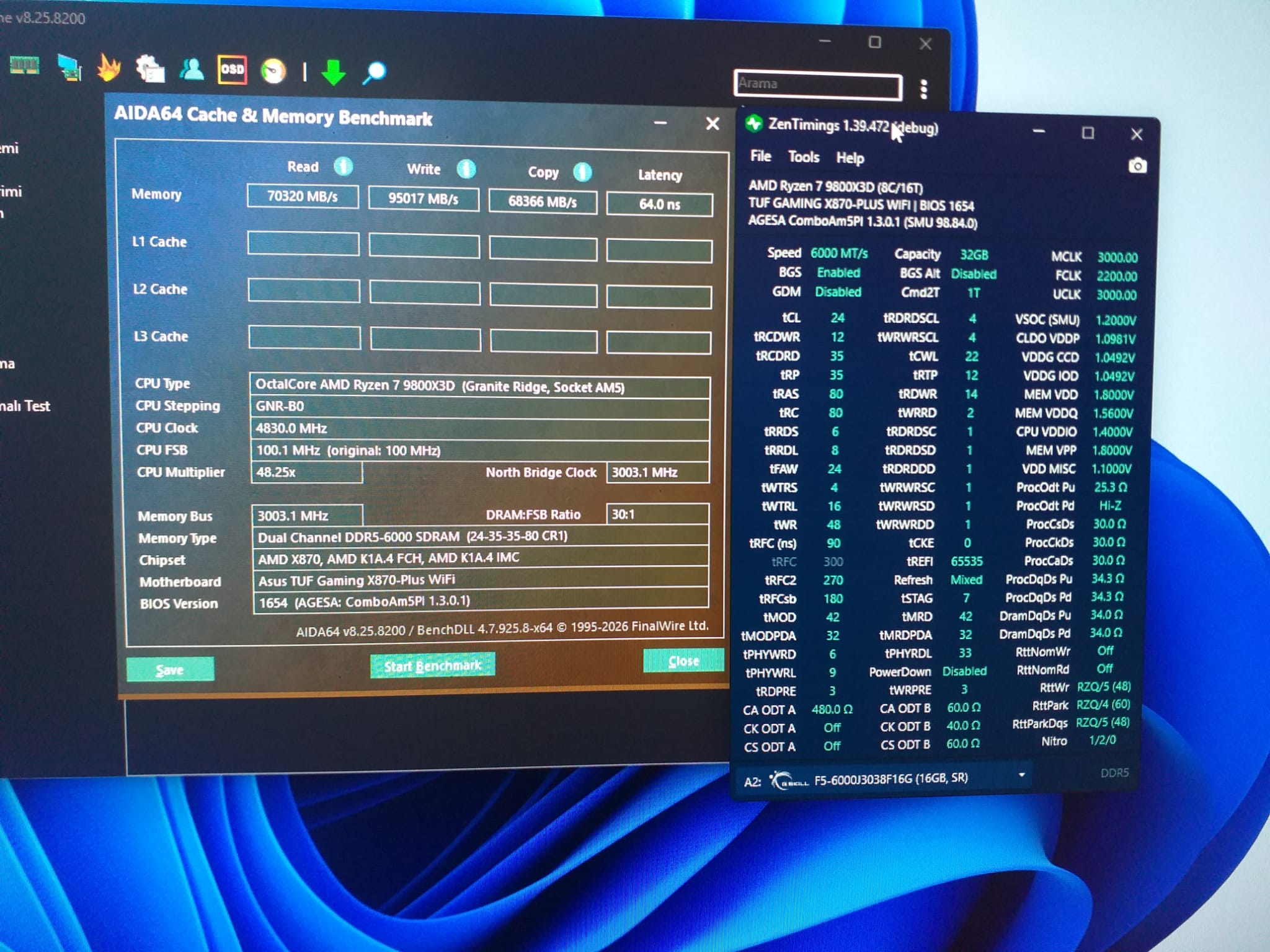This screenshot has height=952, width=1270.
Task: Click the North Bridge Clock value field
Action: [x=657, y=472]
